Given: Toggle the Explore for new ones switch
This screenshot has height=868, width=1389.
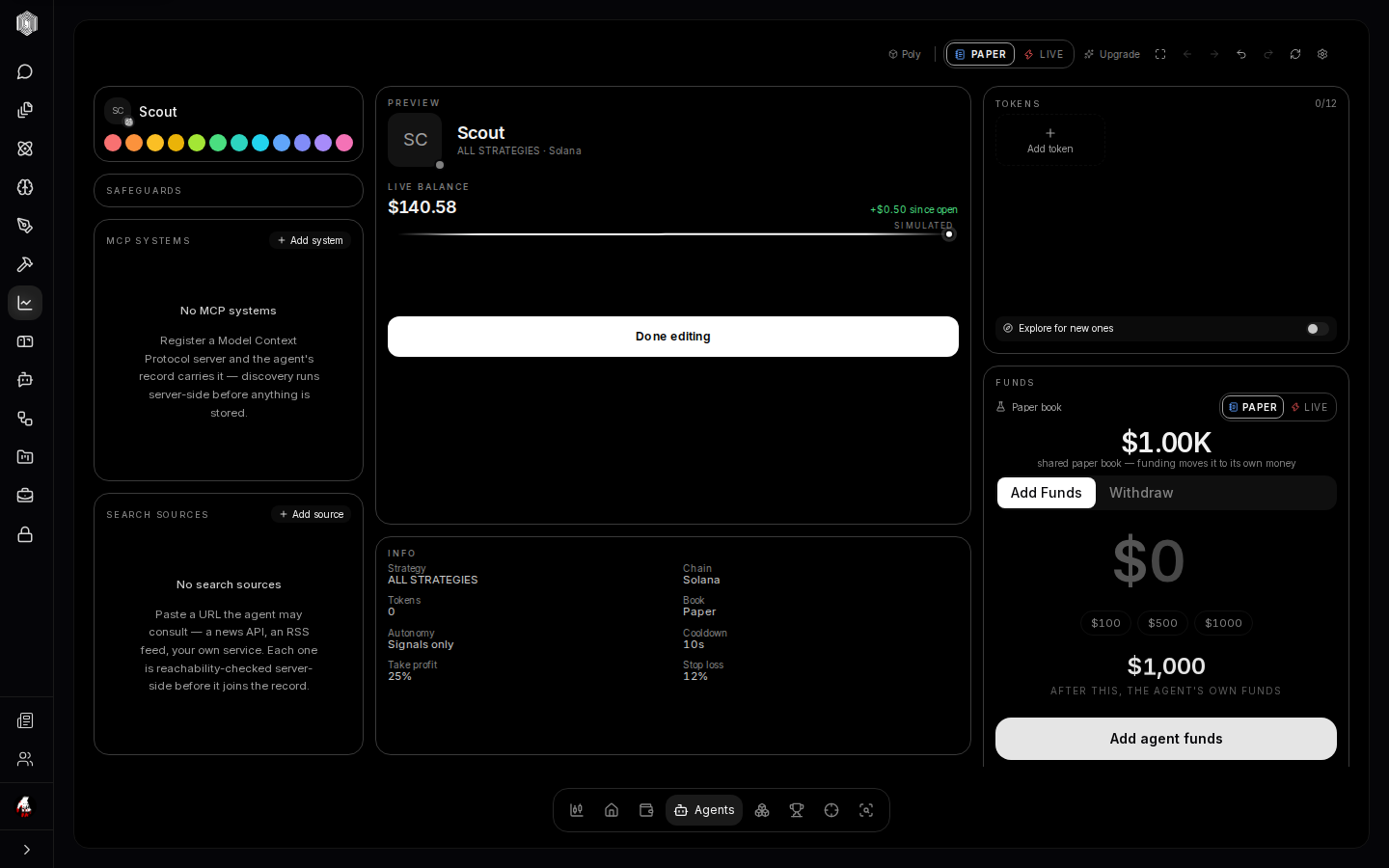Looking at the screenshot, I should point(1317,329).
